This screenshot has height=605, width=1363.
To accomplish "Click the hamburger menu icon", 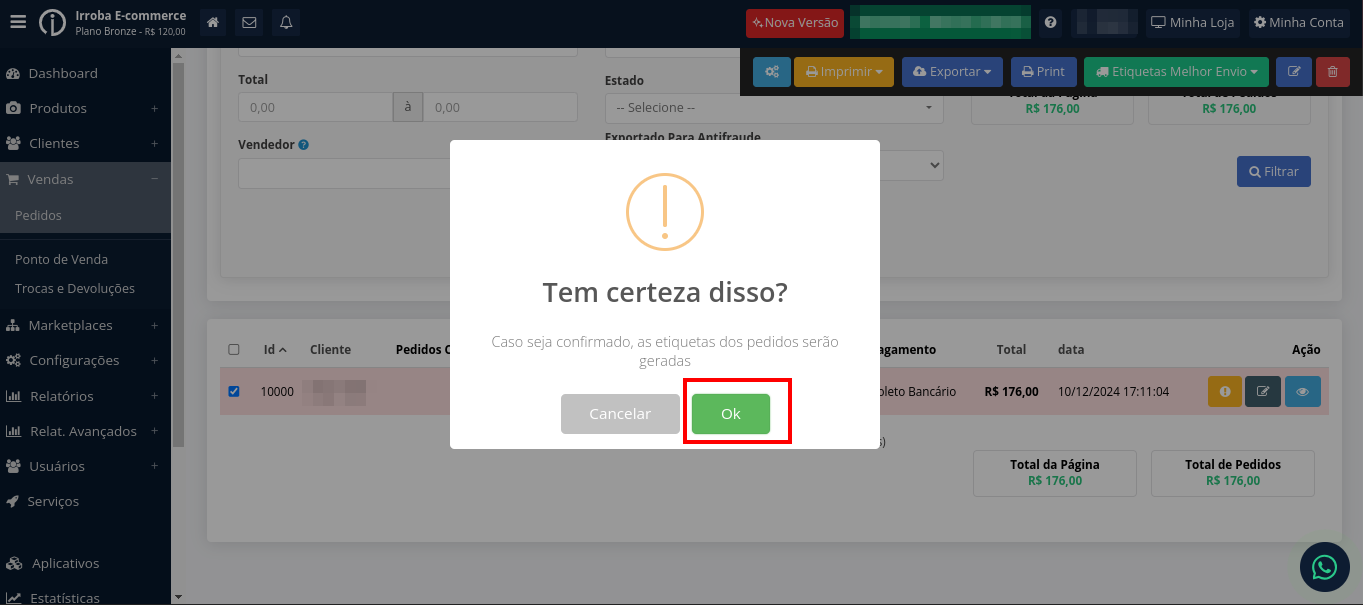I will (18, 22).
